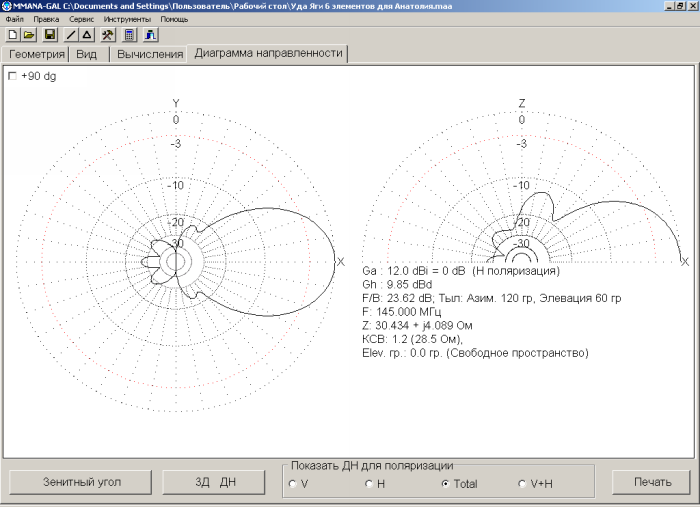The image size is (700, 507).
Task: Switch to the Геометрия tab
Action: click(x=36, y=54)
